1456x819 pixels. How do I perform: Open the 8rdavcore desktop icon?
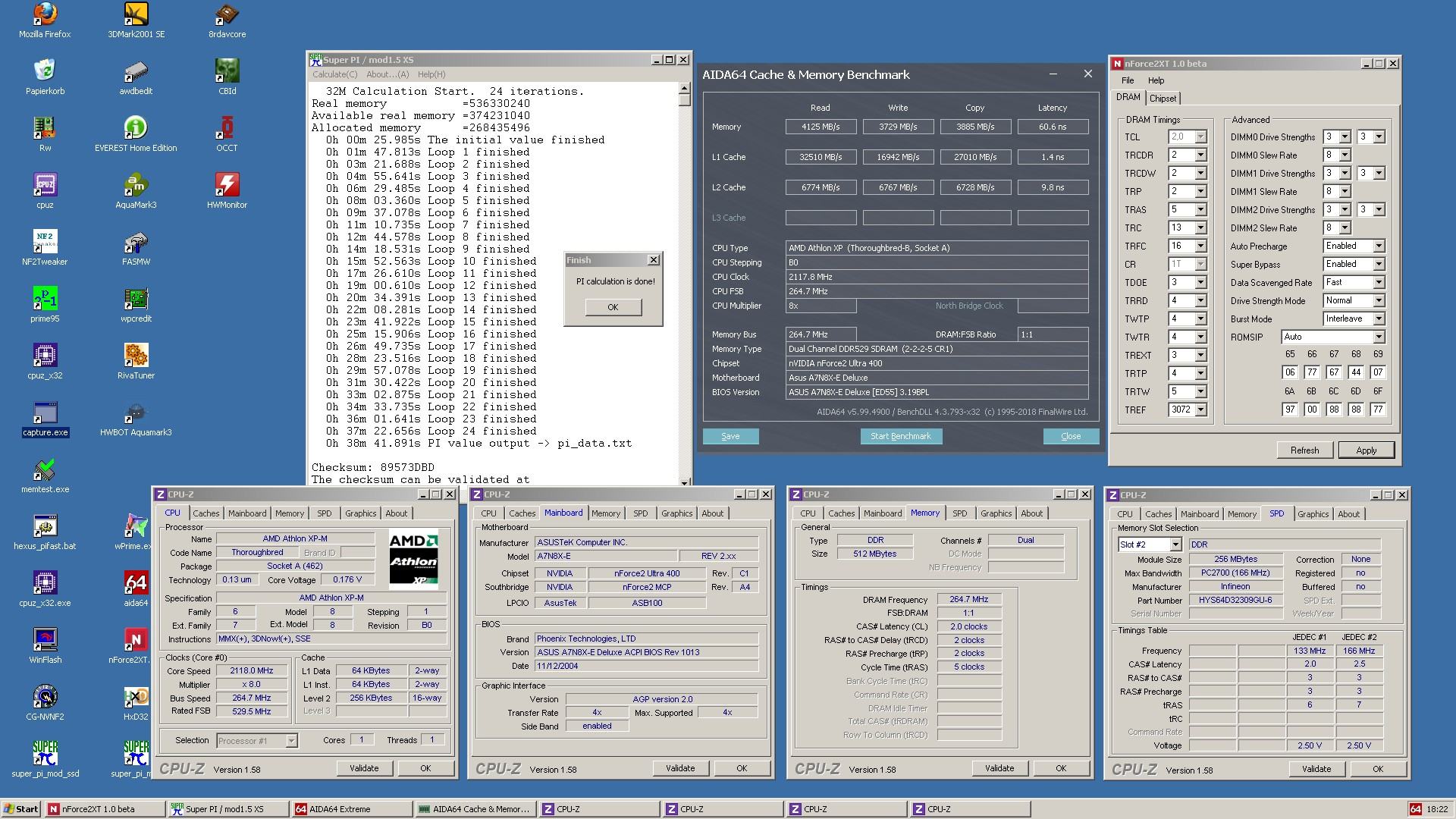(227, 21)
